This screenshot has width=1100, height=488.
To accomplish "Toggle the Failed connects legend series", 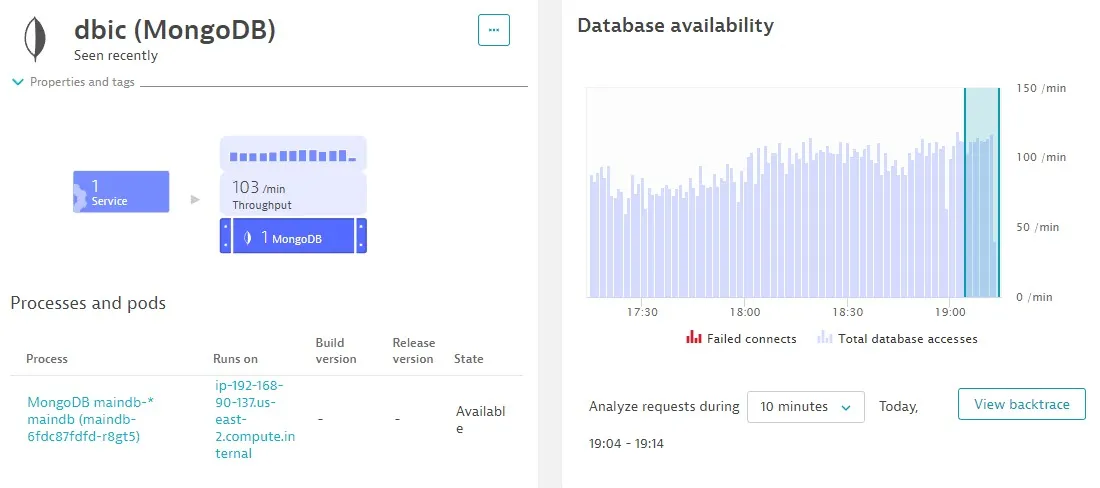I will 741,339.
